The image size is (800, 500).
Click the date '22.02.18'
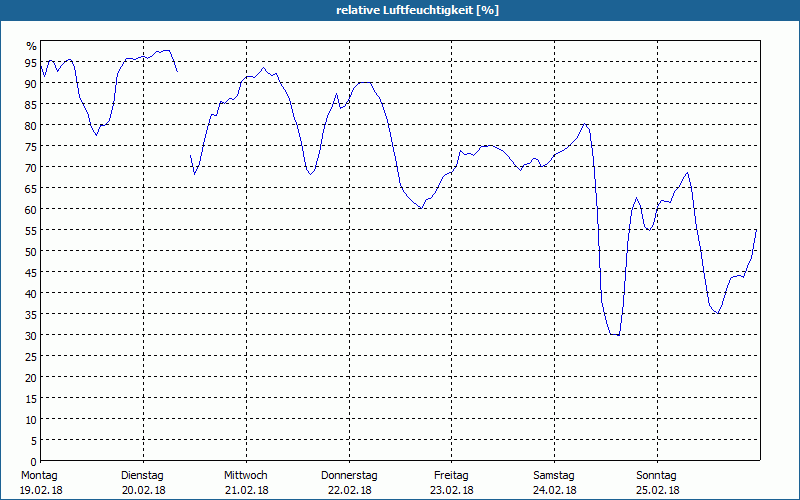[x=349, y=491]
